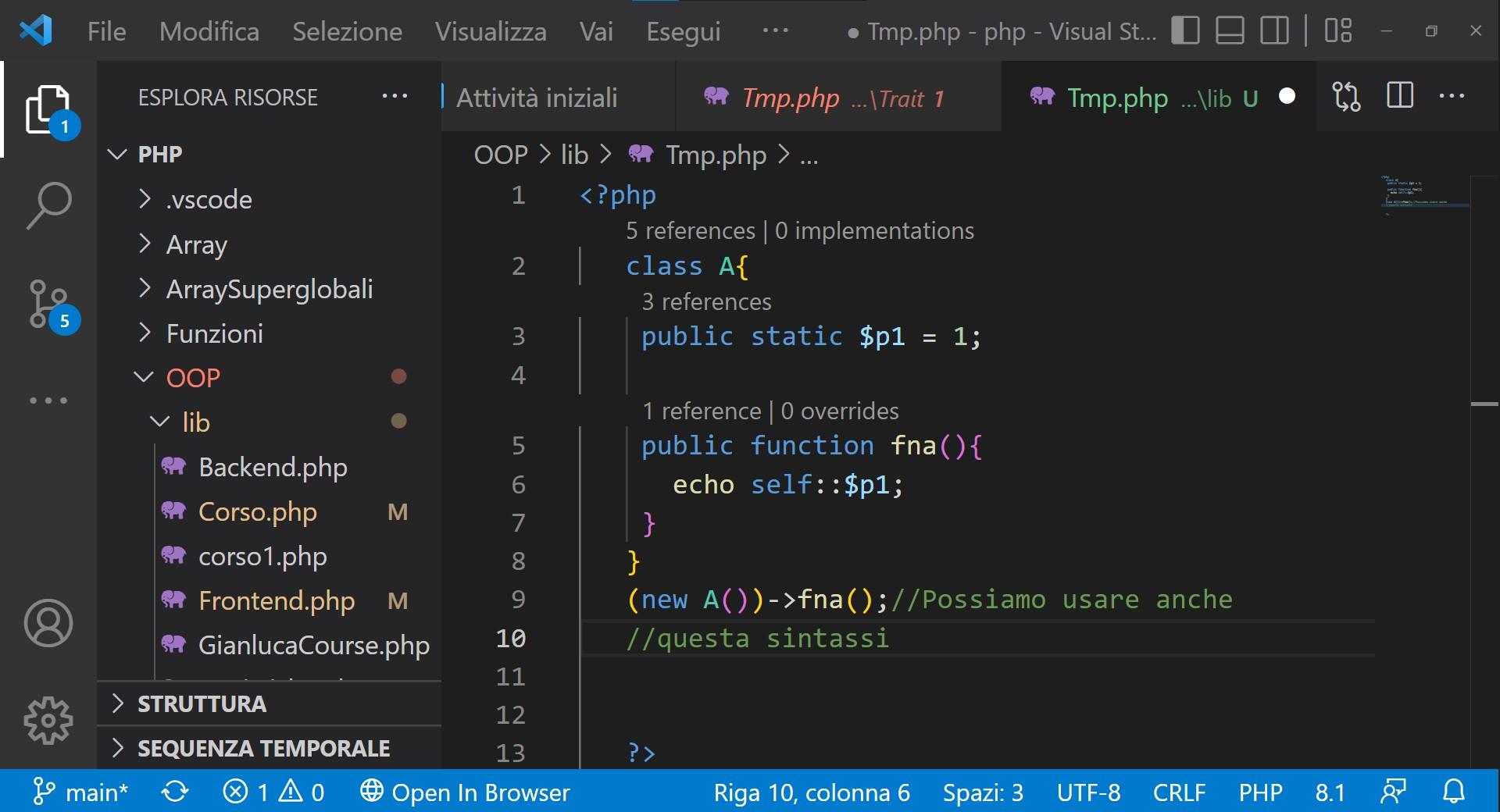The height and width of the screenshot is (812, 1500).
Task: Open more editor actions ellipsis
Action: [1452, 96]
